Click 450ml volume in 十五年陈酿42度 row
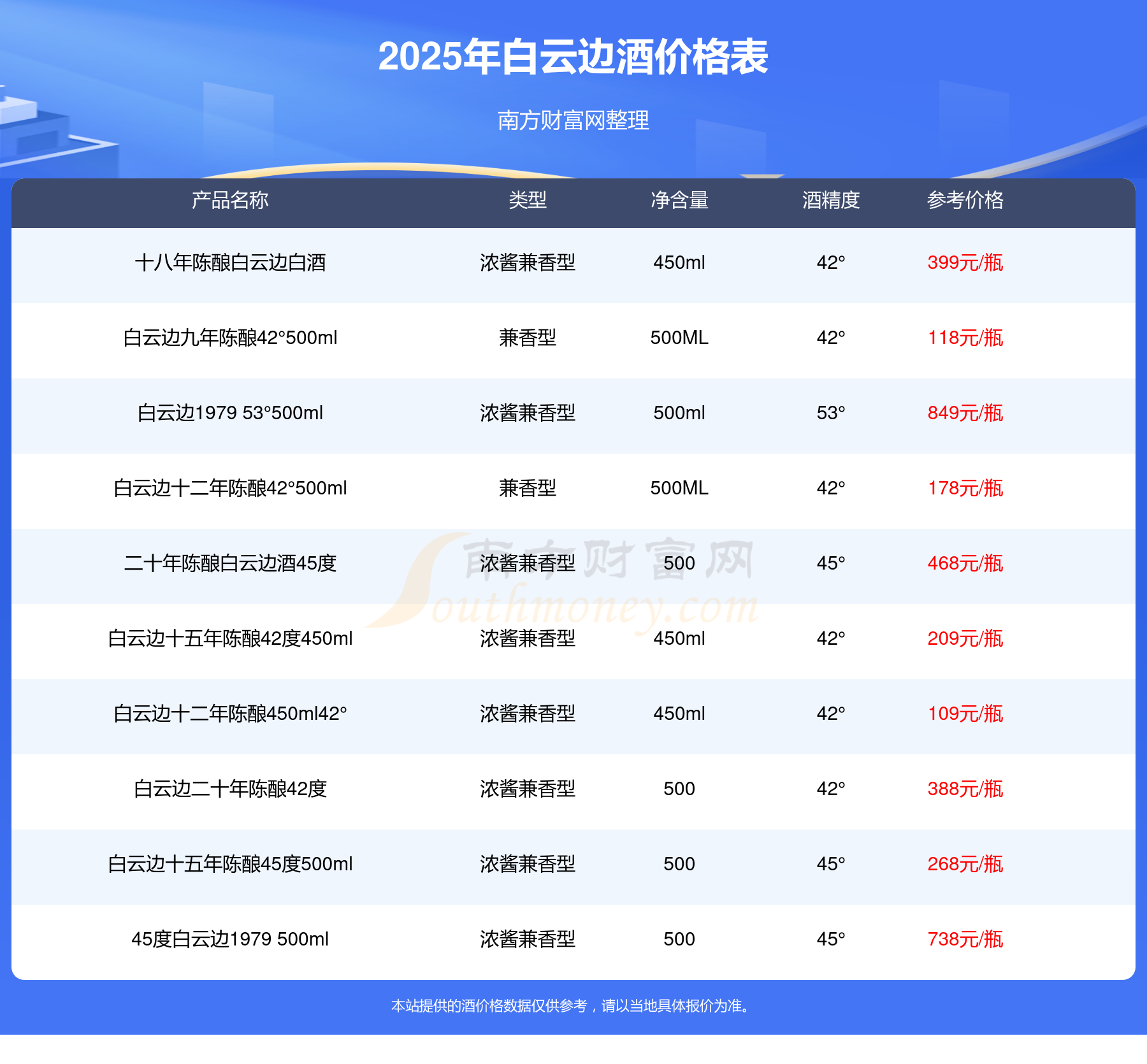Viewport: 1147px width, 1064px height. click(x=679, y=638)
